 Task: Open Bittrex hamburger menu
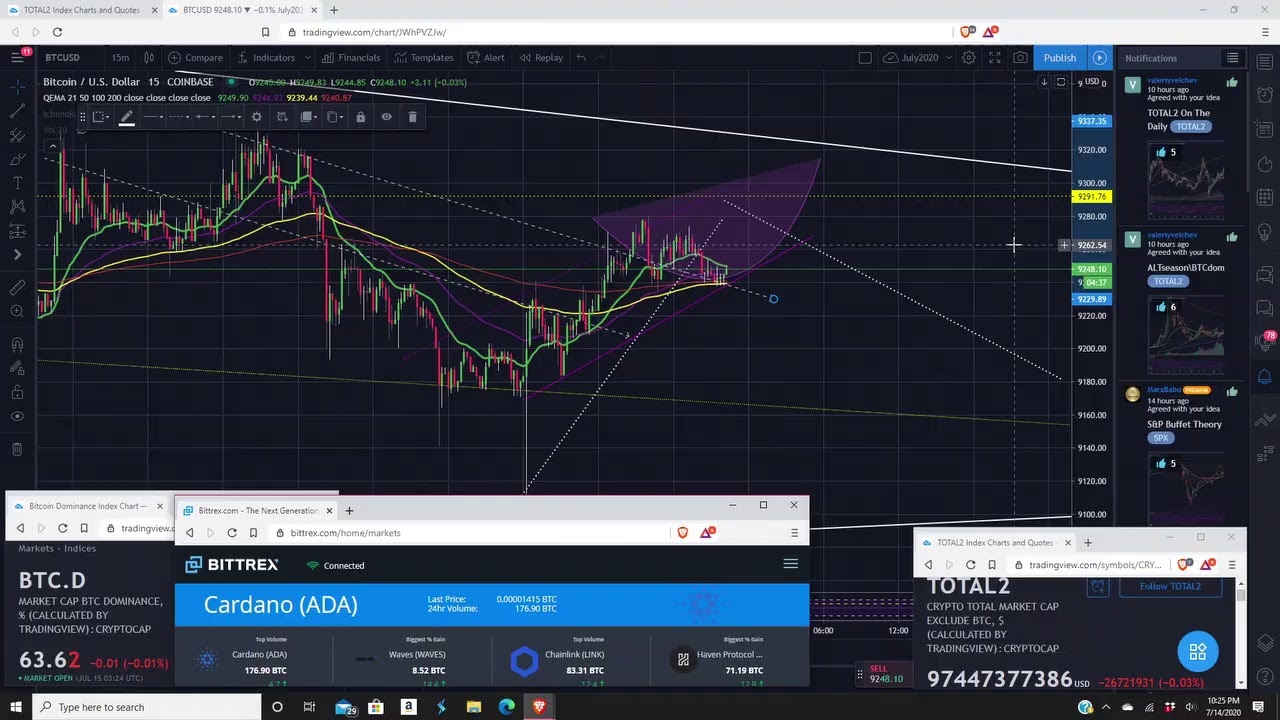click(790, 564)
